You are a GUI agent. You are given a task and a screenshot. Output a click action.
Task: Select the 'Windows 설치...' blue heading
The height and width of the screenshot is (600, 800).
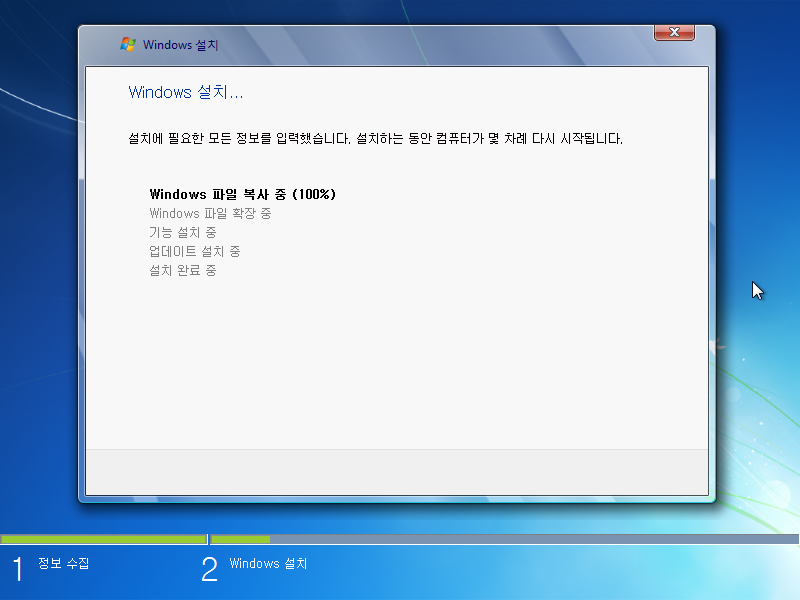tap(186, 92)
